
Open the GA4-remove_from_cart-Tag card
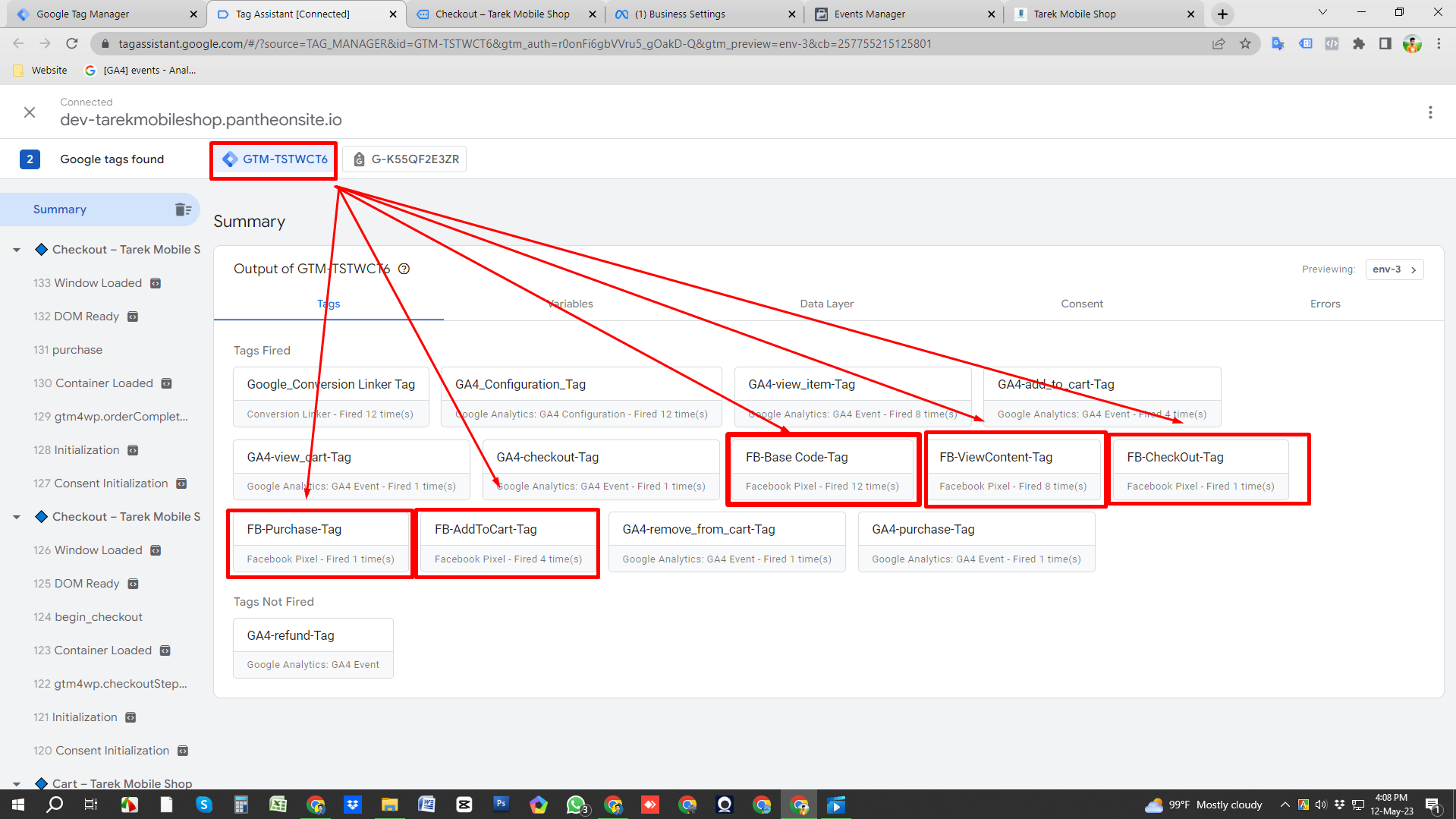click(727, 543)
